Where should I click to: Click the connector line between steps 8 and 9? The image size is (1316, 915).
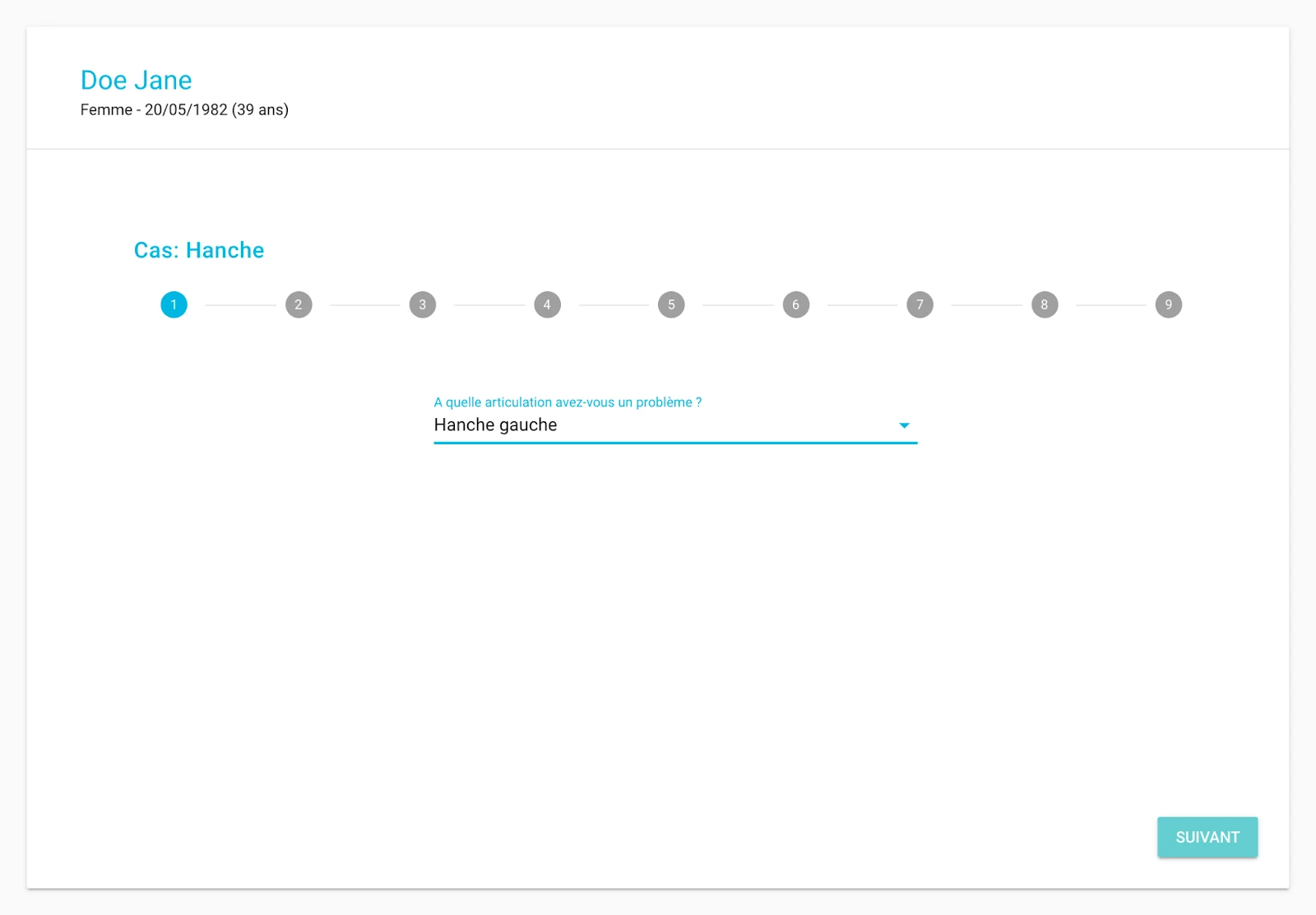tap(1110, 305)
